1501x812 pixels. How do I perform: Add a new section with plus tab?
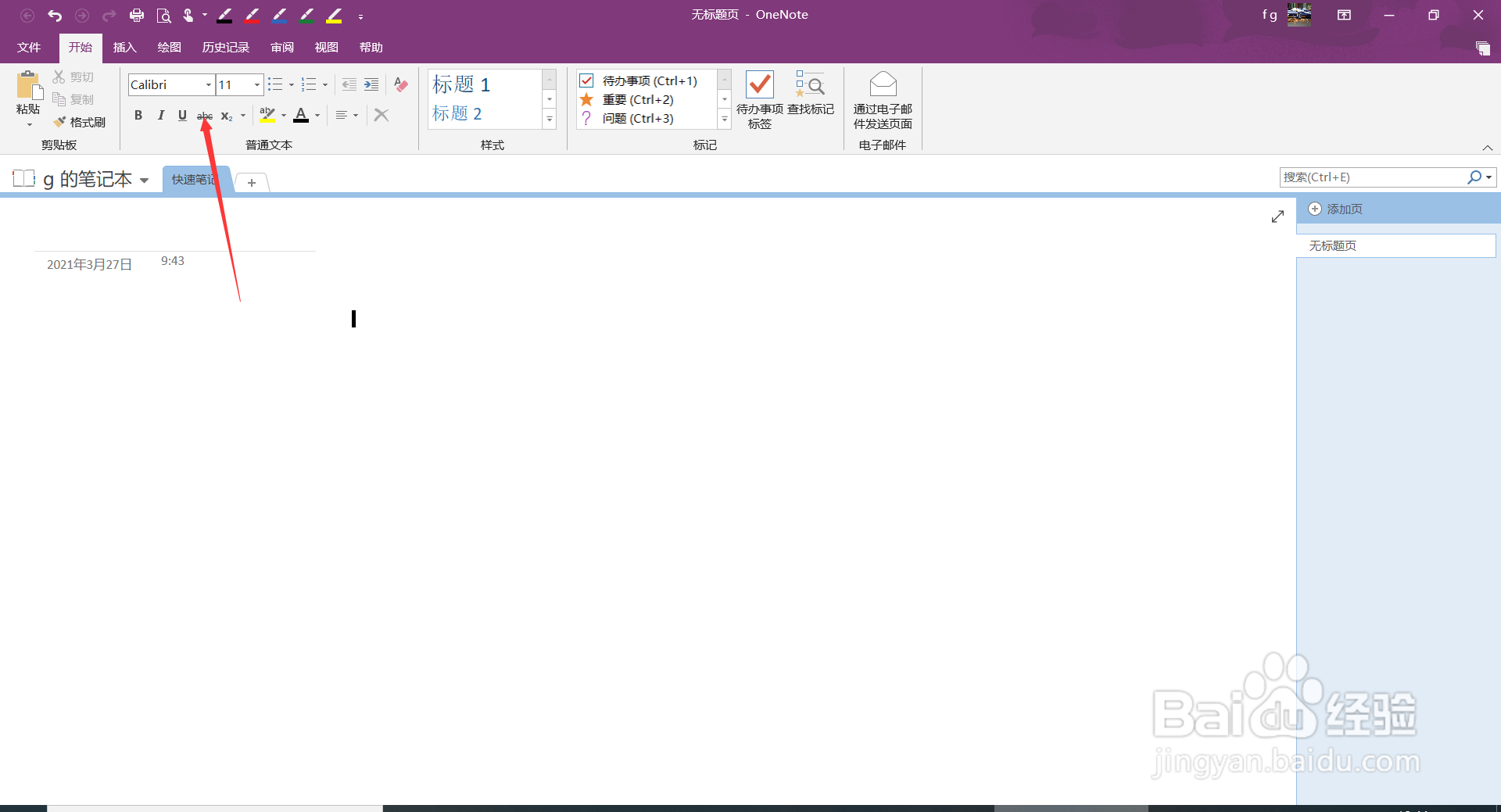coord(252,183)
